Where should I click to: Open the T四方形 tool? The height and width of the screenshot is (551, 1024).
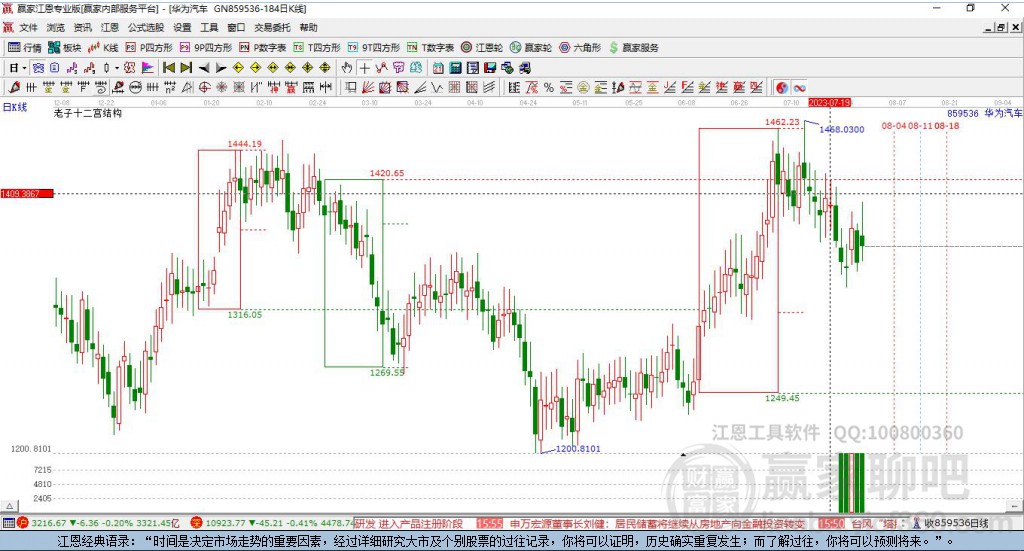317,48
